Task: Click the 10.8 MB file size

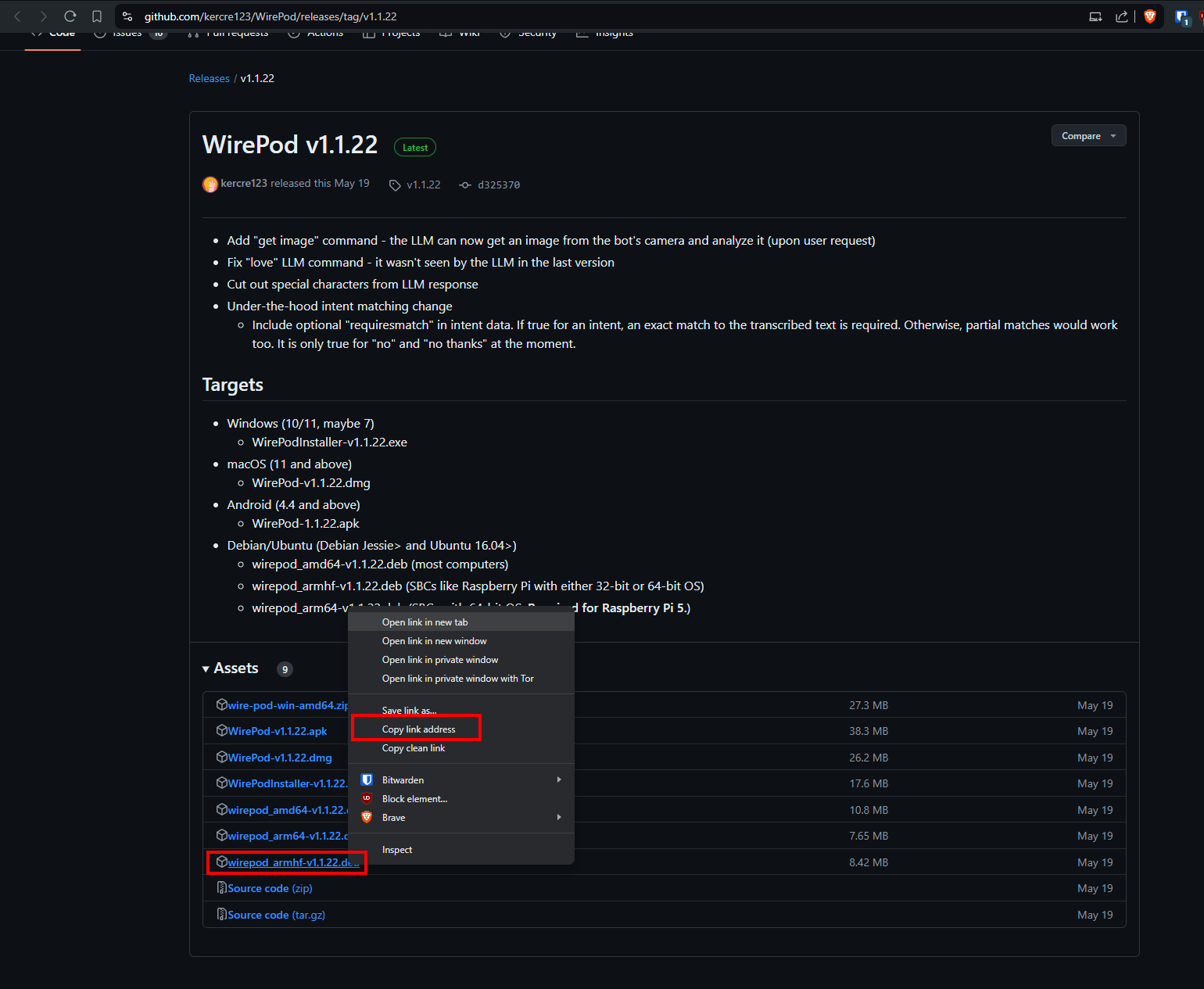Action: pyautogui.click(x=869, y=810)
